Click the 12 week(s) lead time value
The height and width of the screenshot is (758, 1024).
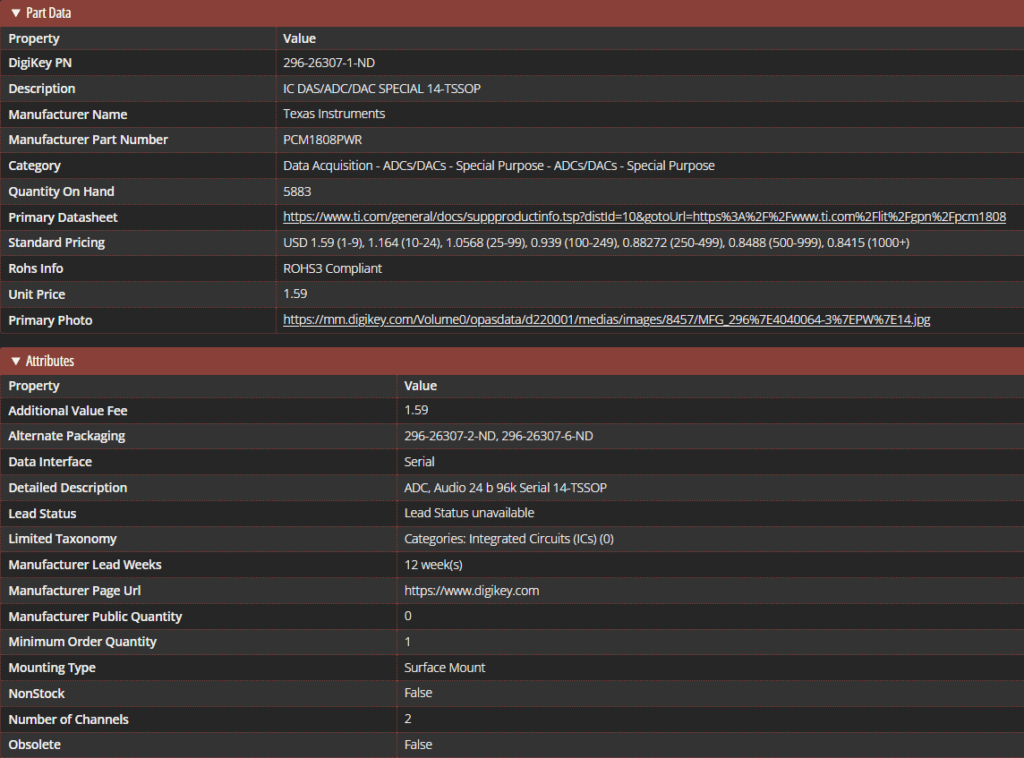click(433, 565)
